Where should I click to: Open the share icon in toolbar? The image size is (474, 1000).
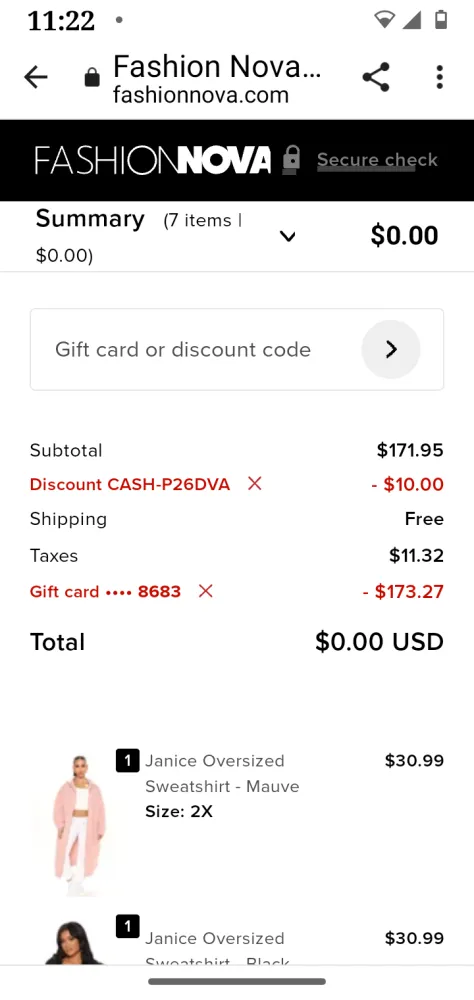(376, 77)
